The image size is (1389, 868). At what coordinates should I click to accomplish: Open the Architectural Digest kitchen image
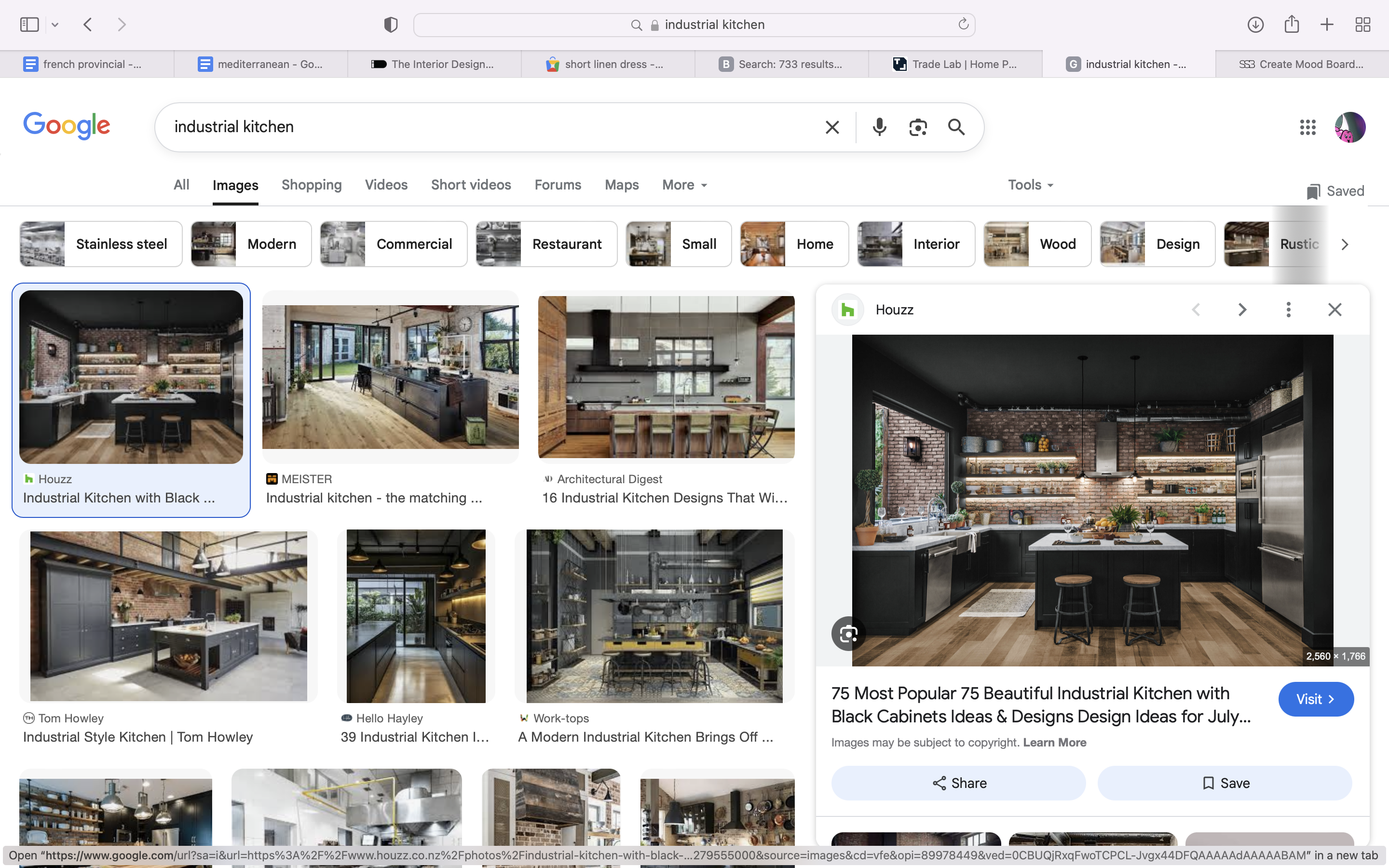667,377
